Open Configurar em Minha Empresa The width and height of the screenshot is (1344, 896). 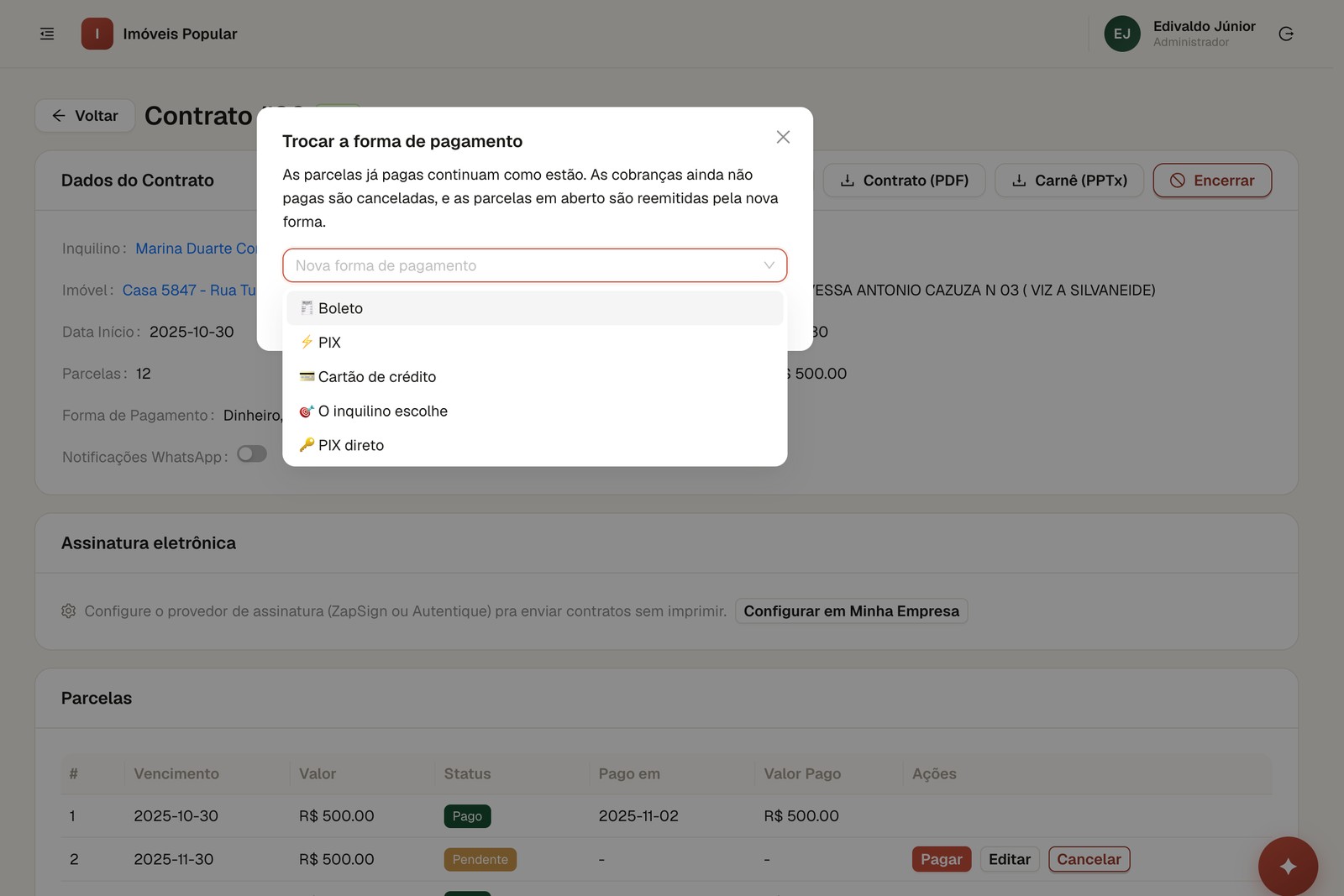[x=851, y=611]
